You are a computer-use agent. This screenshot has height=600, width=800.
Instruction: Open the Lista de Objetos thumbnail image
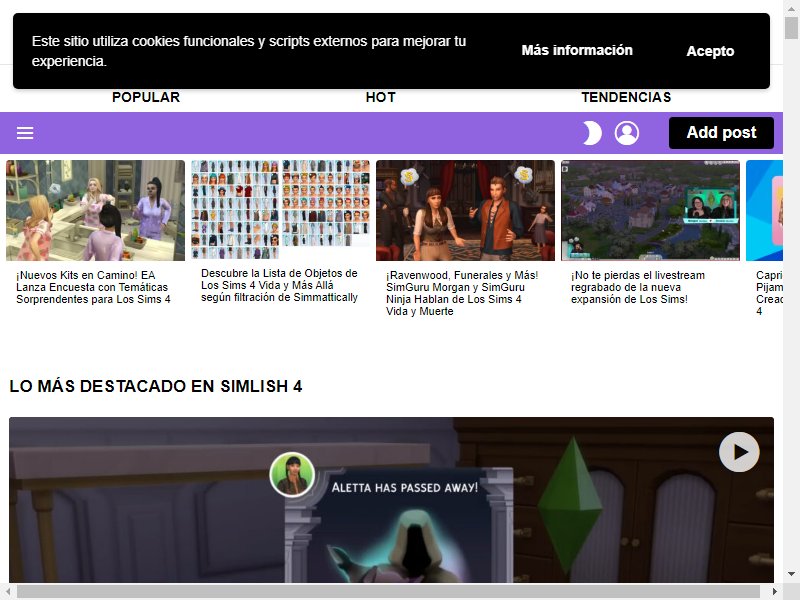280,210
